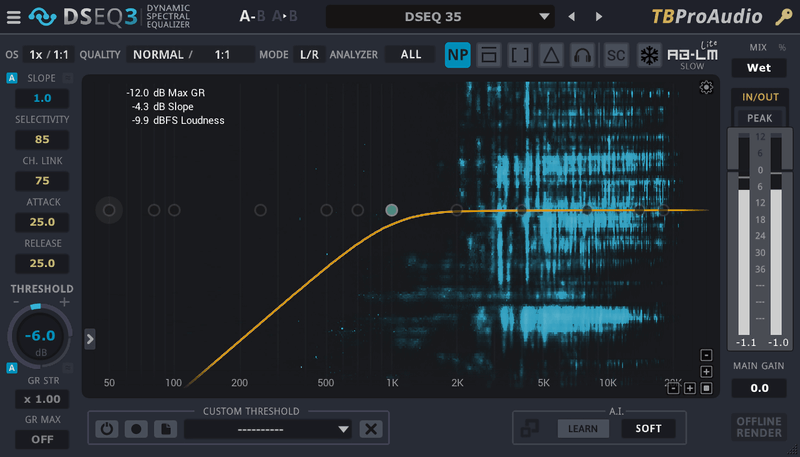Select the EQ node near 2K

click(x=457, y=210)
